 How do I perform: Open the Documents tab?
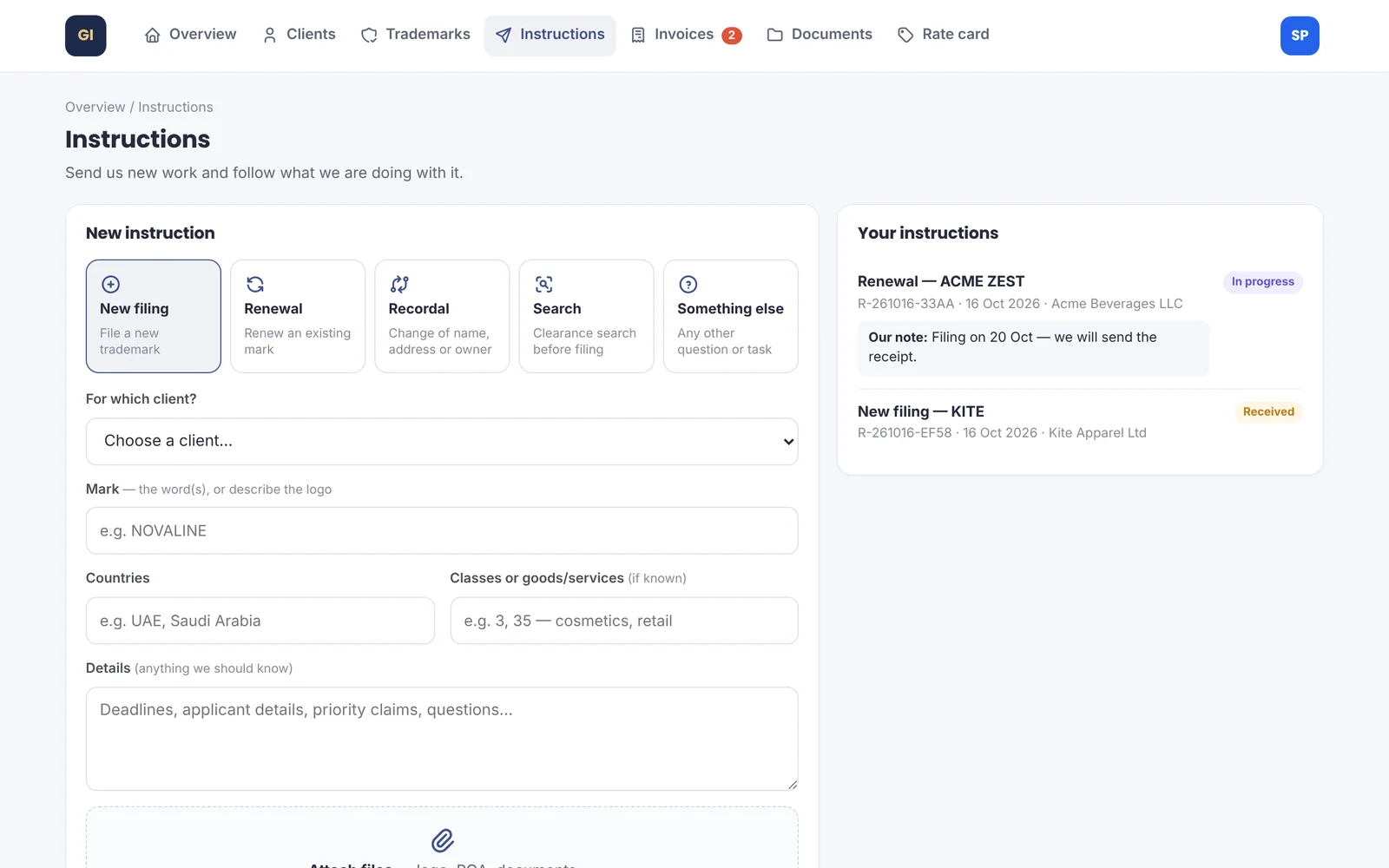pos(820,36)
